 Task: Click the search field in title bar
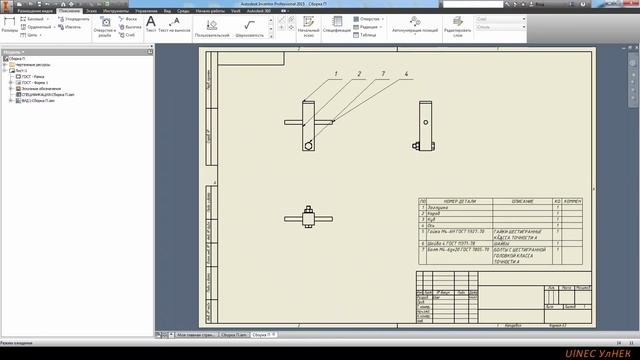point(473,4)
